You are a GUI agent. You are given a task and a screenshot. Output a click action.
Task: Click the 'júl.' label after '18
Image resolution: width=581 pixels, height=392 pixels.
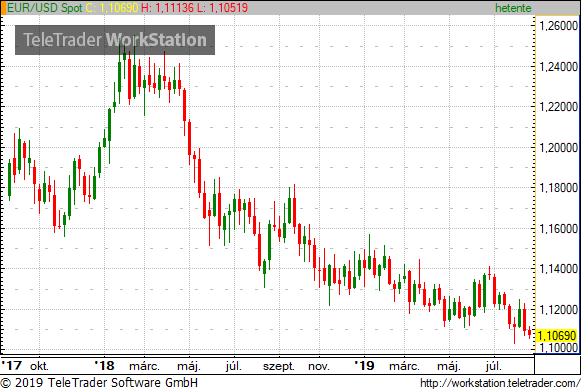pyautogui.click(x=233, y=366)
